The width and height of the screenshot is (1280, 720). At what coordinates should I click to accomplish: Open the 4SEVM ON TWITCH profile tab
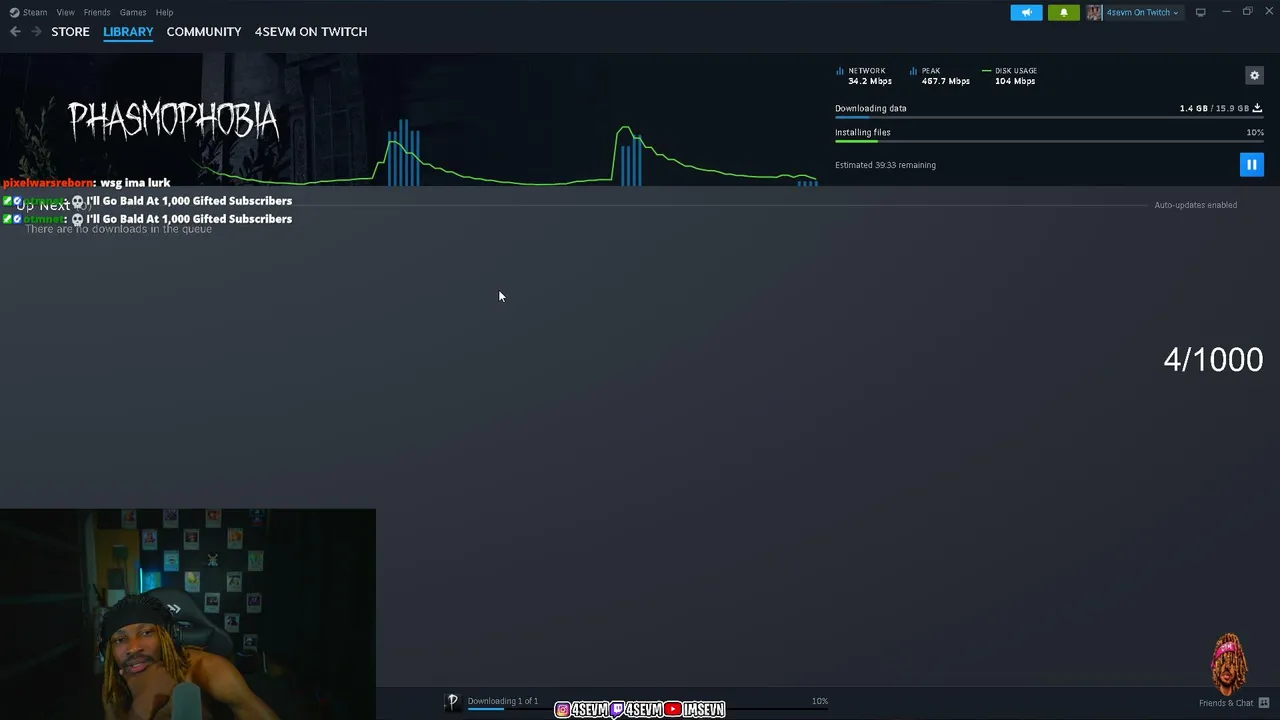(311, 32)
